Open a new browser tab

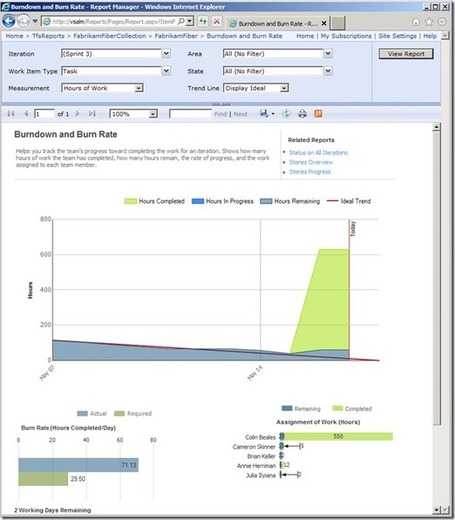338,23
